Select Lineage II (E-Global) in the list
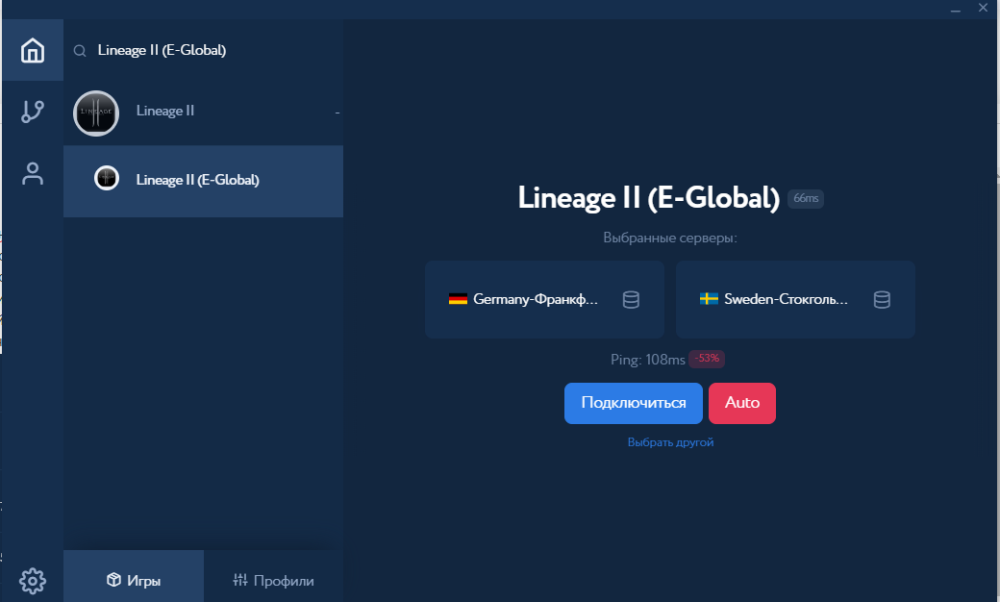Screen dimensions: 1000x602 coord(198,180)
